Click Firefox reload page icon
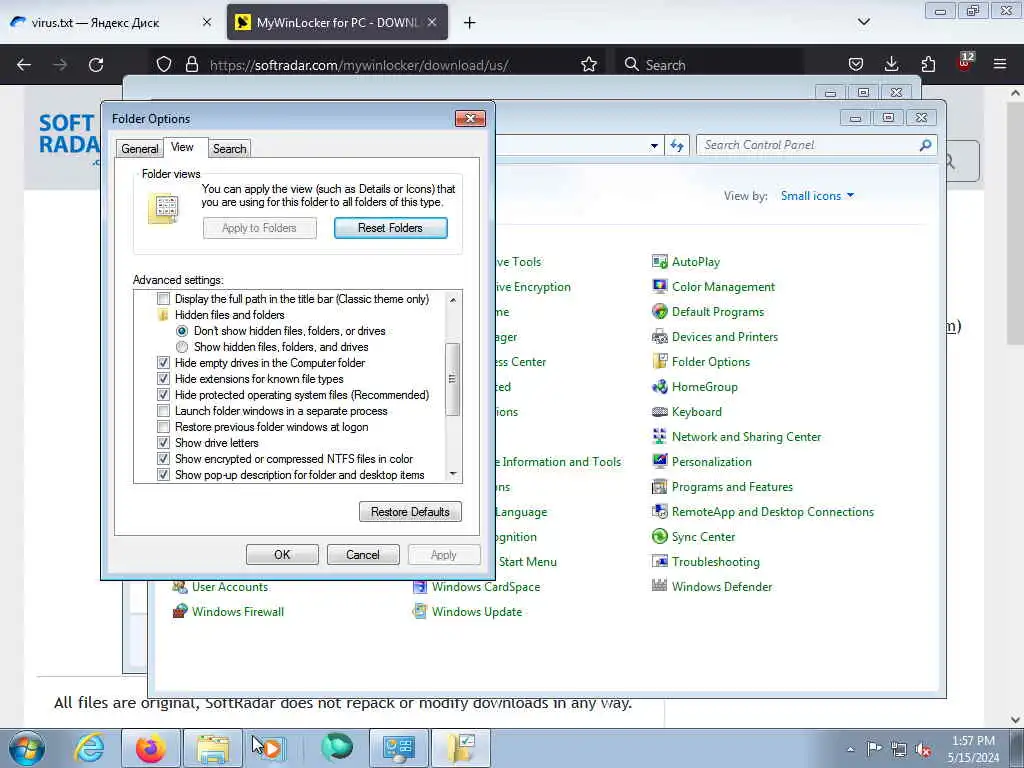The image size is (1024, 768). coord(96,65)
